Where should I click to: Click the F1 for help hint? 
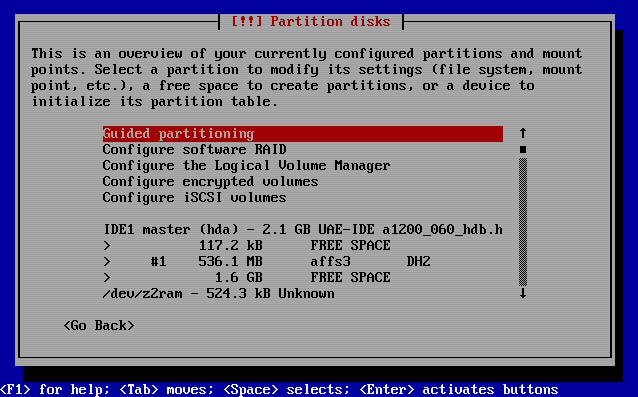tap(55, 389)
